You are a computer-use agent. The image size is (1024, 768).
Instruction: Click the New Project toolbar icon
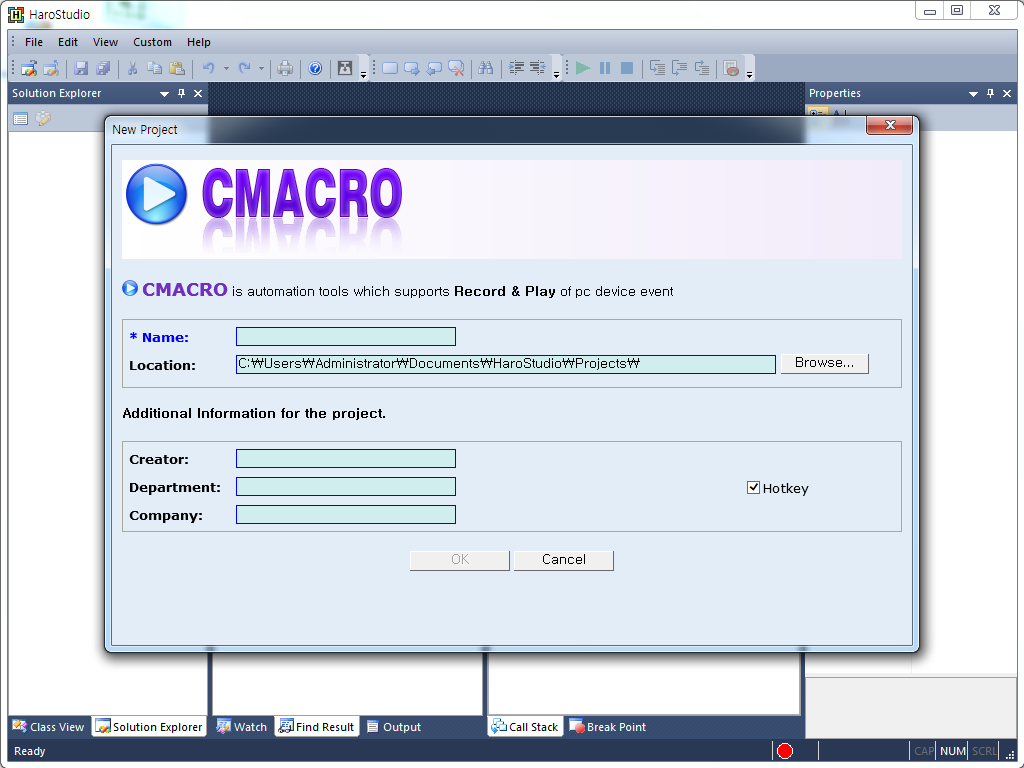(29, 68)
